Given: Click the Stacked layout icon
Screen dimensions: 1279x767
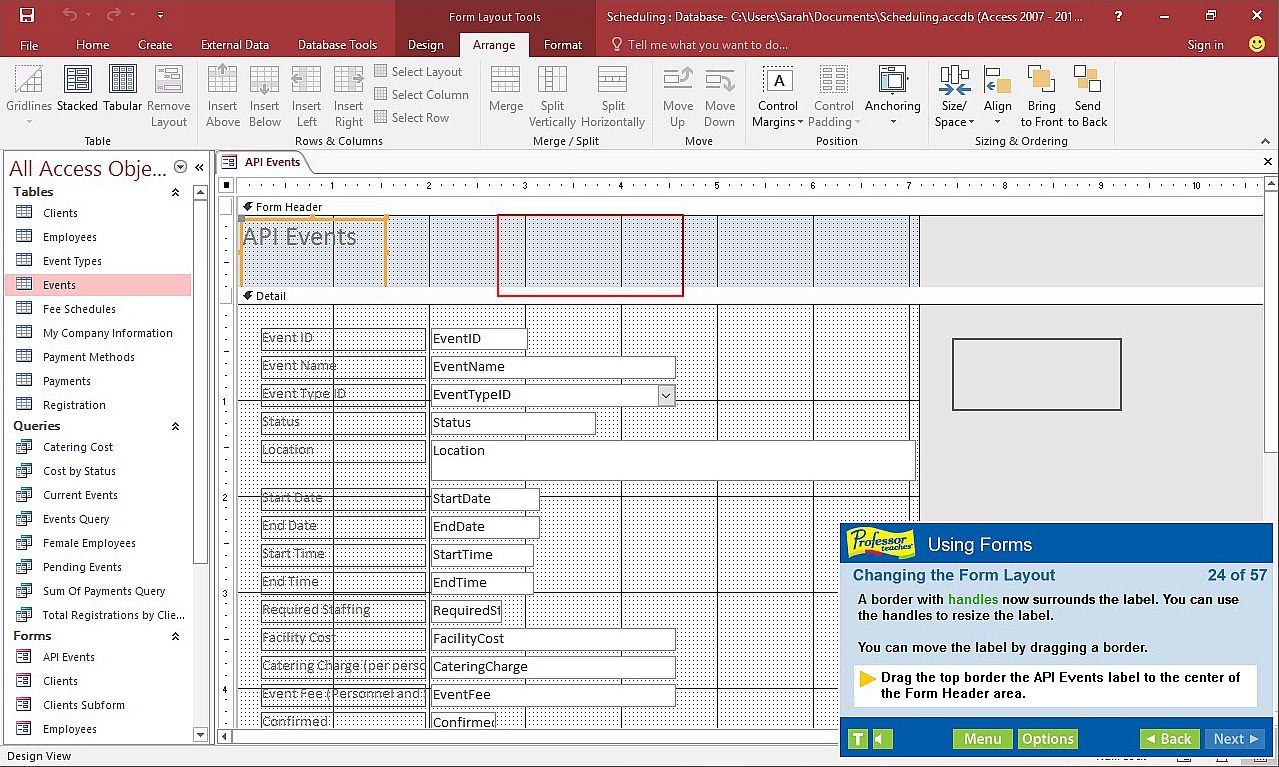Looking at the screenshot, I should [x=77, y=81].
